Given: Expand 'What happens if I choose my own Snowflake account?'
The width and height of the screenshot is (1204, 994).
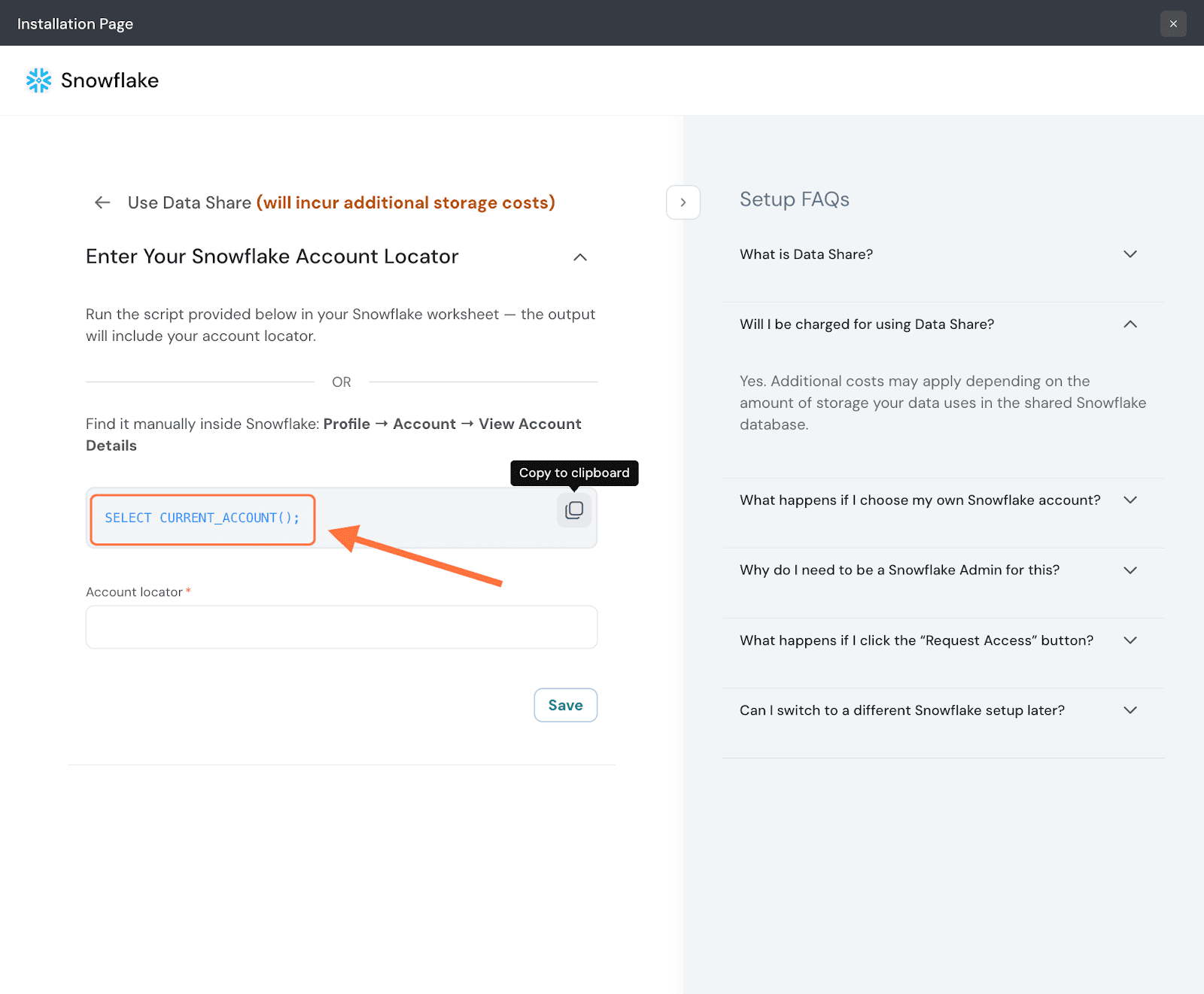Looking at the screenshot, I should point(1130,500).
